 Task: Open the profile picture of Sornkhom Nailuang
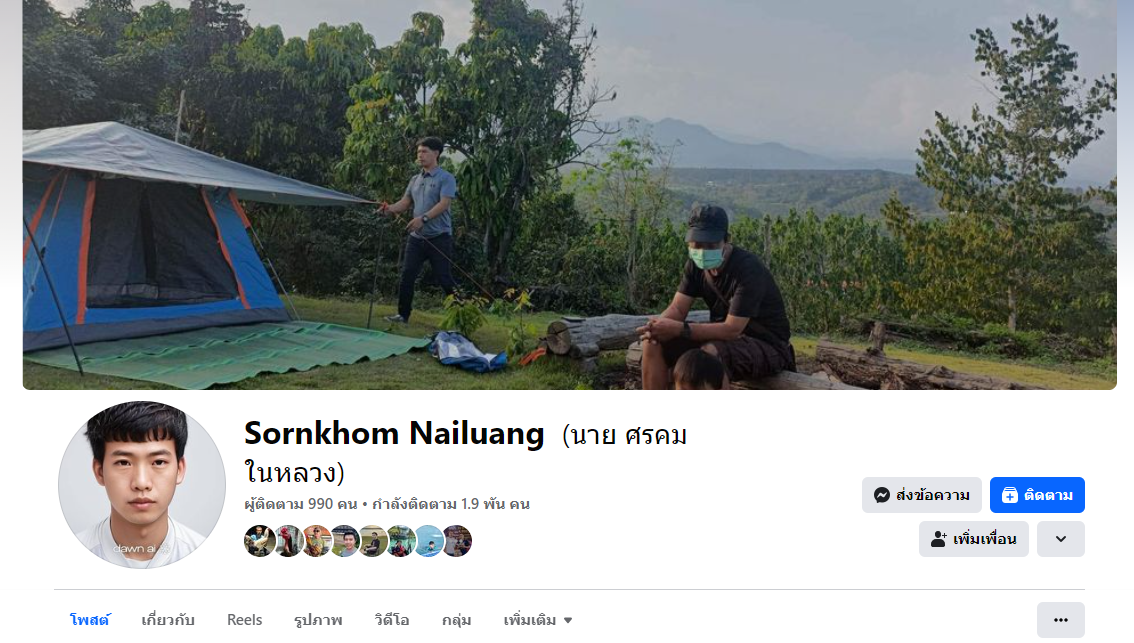(142, 485)
